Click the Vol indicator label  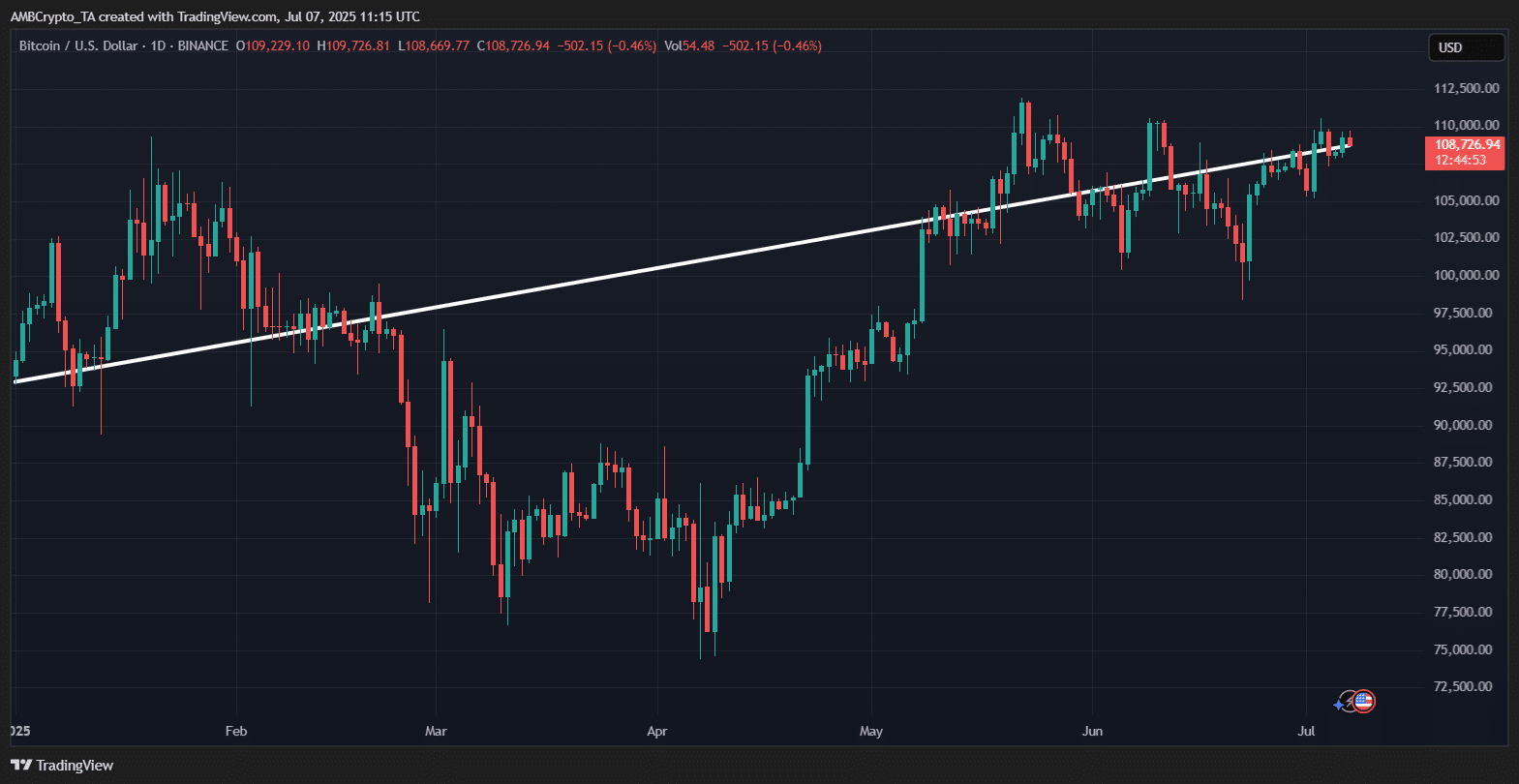[x=673, y=45]
